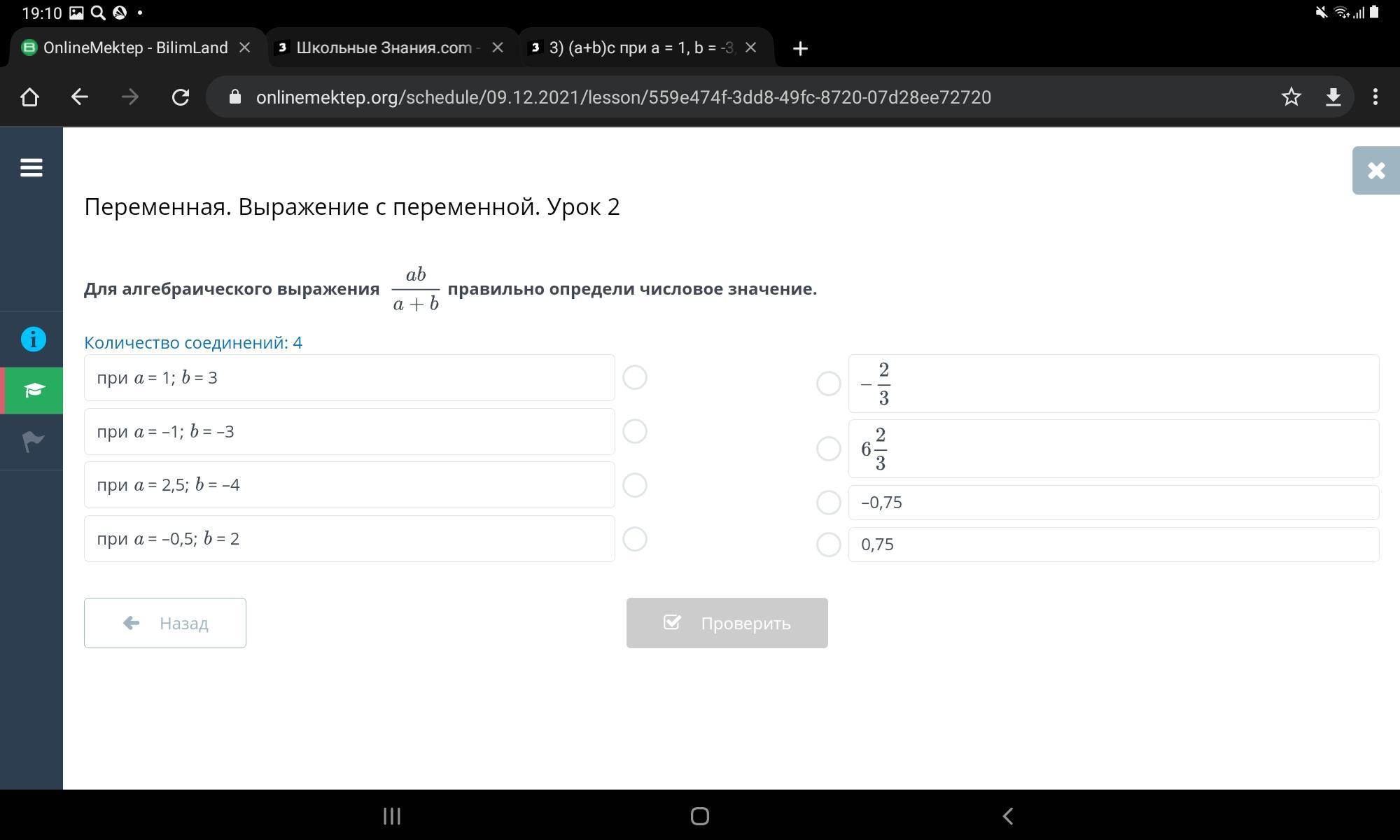This screenshot has width=1400, height=840.
Task: Bookmark page with star icon
Action: 1291,97
